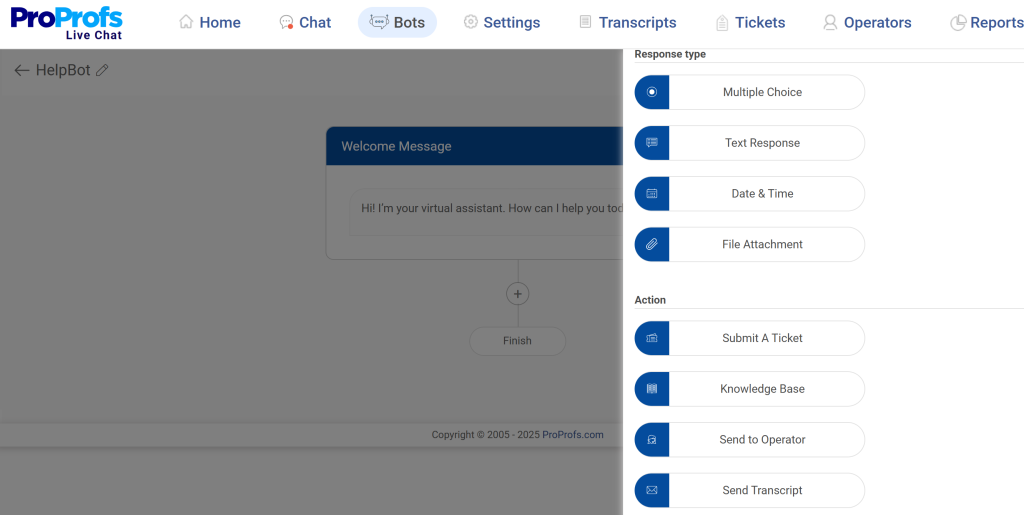1024x515 pixels.
Task: Open the Chat tab
Action: [305, 22]
